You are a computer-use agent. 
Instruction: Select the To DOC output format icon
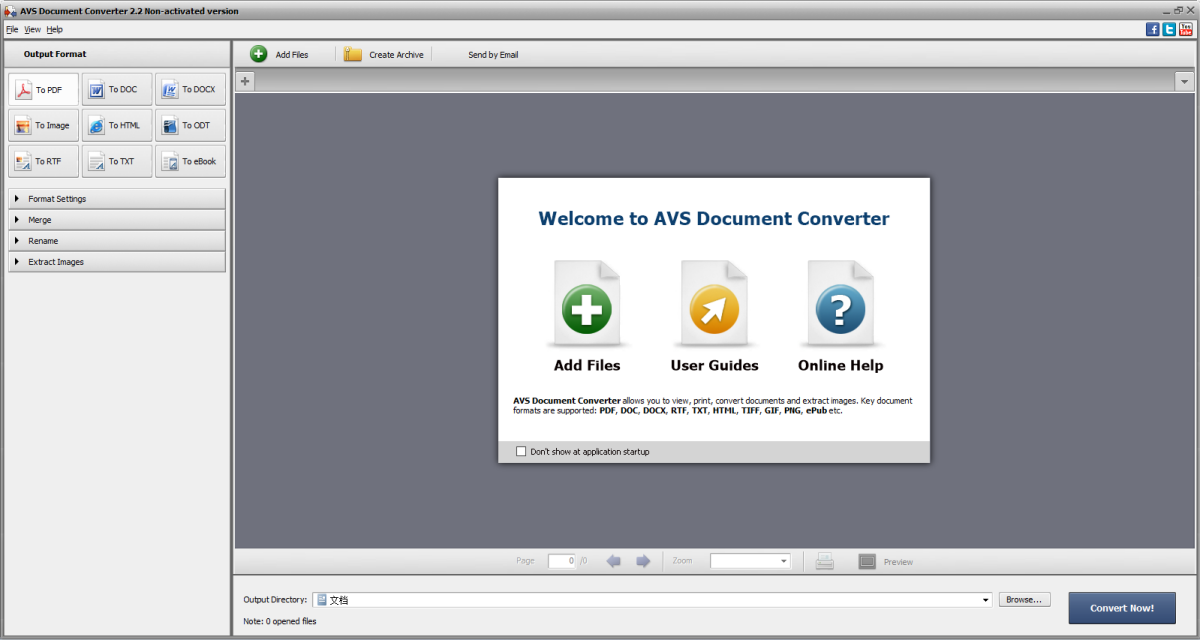pyautogui.click(x=116, y=89)
